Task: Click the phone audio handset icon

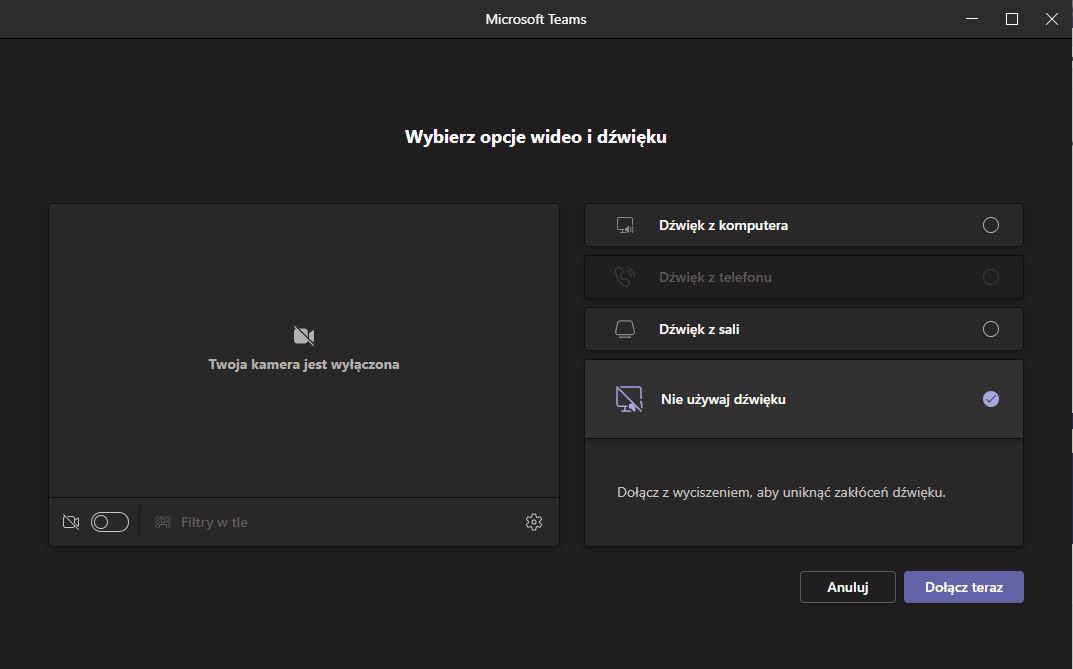Action: [624, 277]
